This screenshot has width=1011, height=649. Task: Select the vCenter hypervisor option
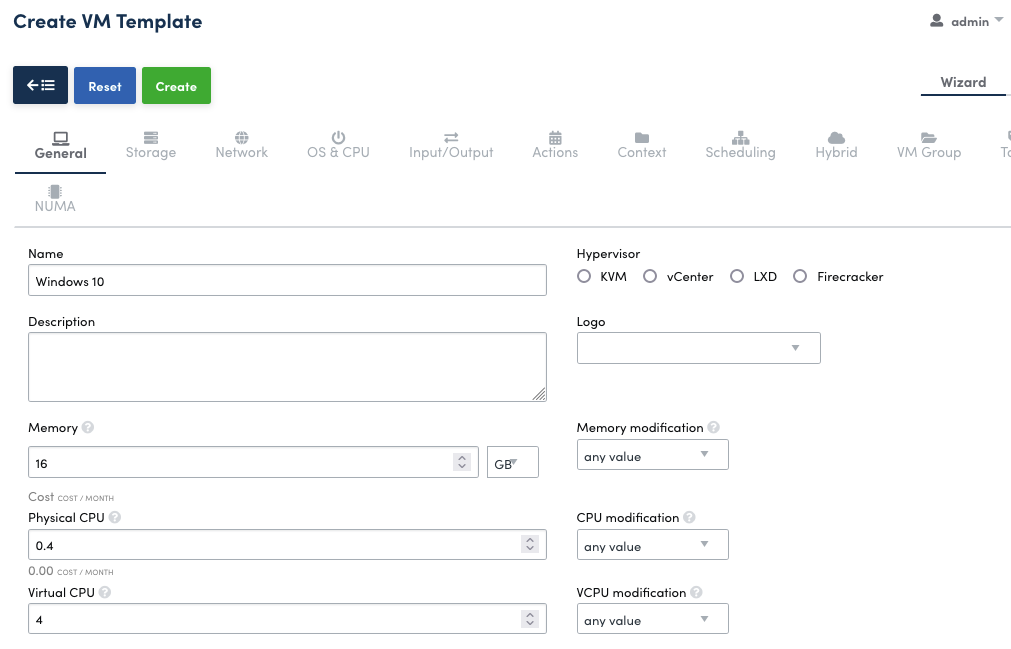pyautogui.click(x=650, y=277)
